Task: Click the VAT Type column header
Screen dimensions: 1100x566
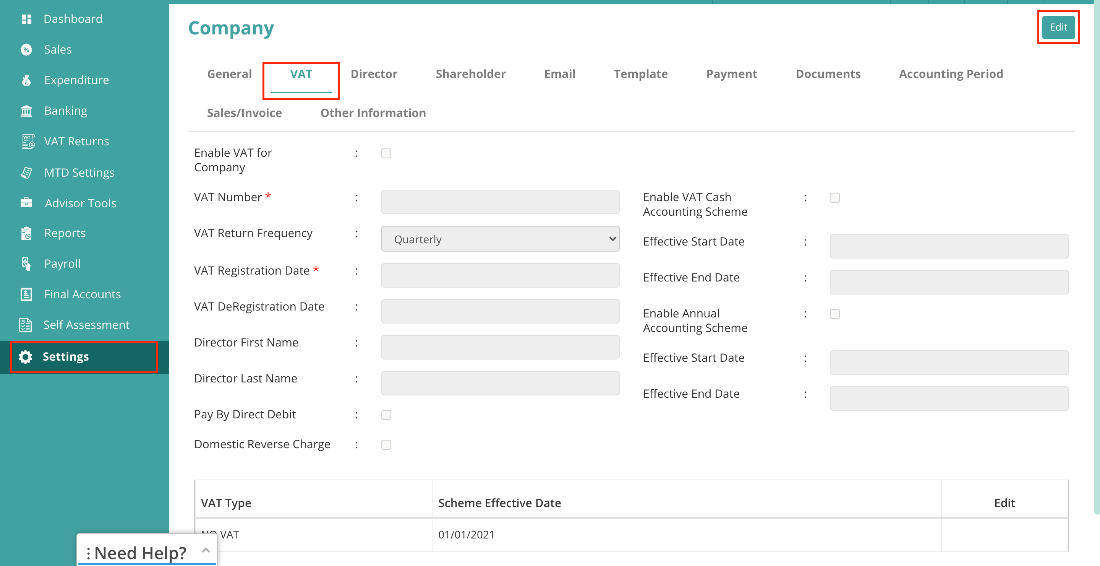Action: click(x=226, y=503)
